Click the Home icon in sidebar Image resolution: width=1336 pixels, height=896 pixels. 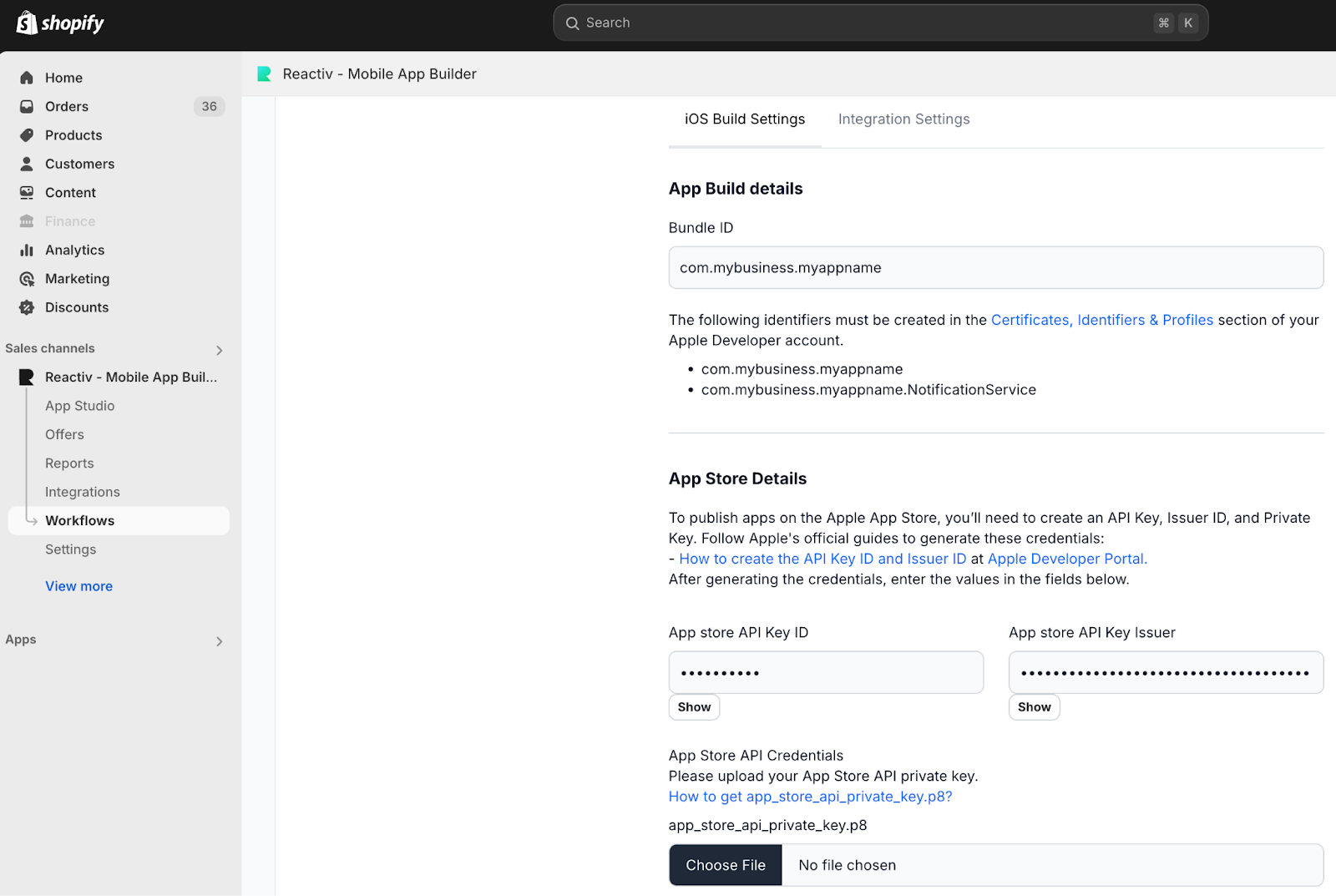[x=27, y=78]
